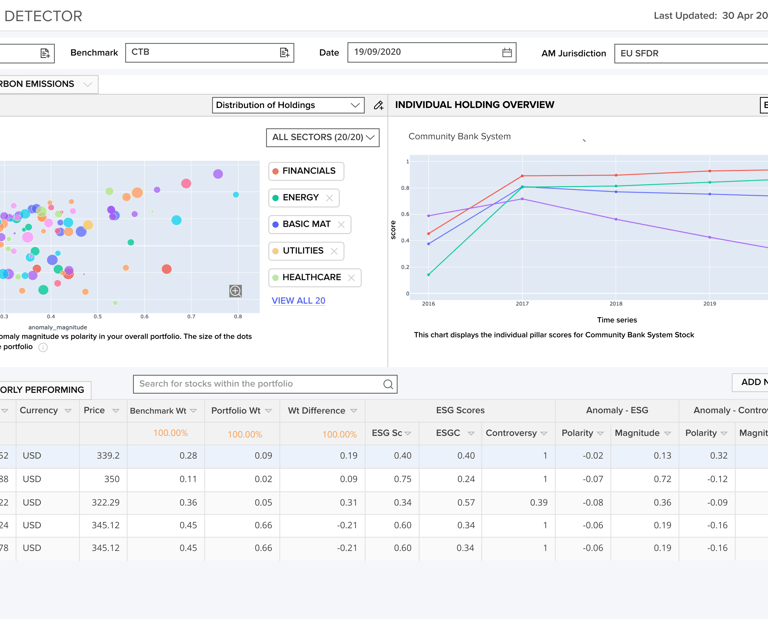The height and width of the screenshot is (619, 768).
Task: Open benchmark file picker icon
Action: (x=284, y=53)
